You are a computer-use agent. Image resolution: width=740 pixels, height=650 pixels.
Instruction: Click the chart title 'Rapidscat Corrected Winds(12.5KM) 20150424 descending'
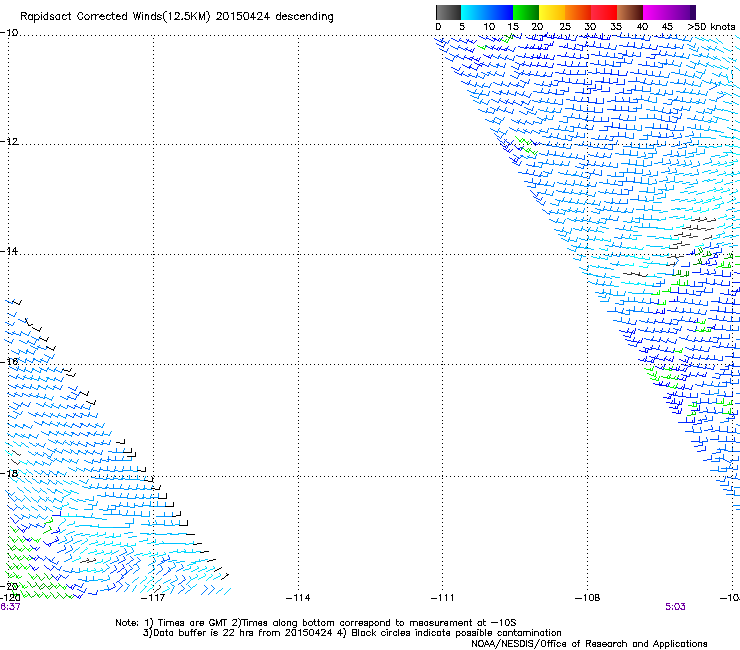point(177,16)
